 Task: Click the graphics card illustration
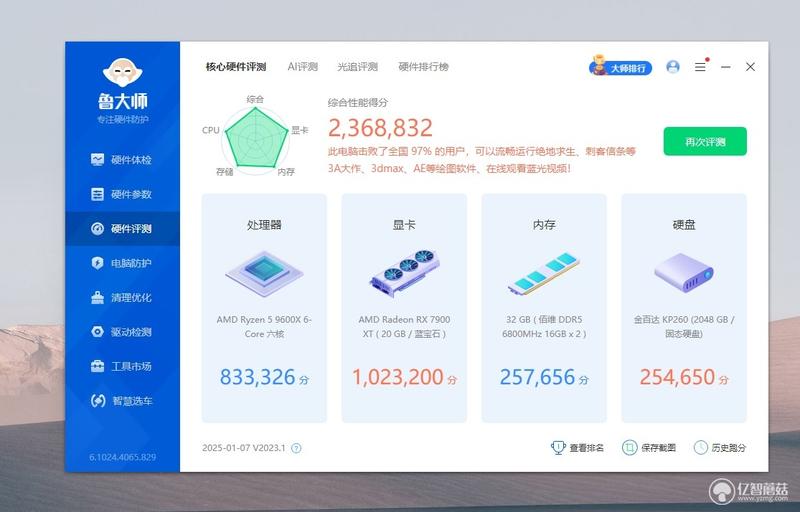click(x=405, y=273)
